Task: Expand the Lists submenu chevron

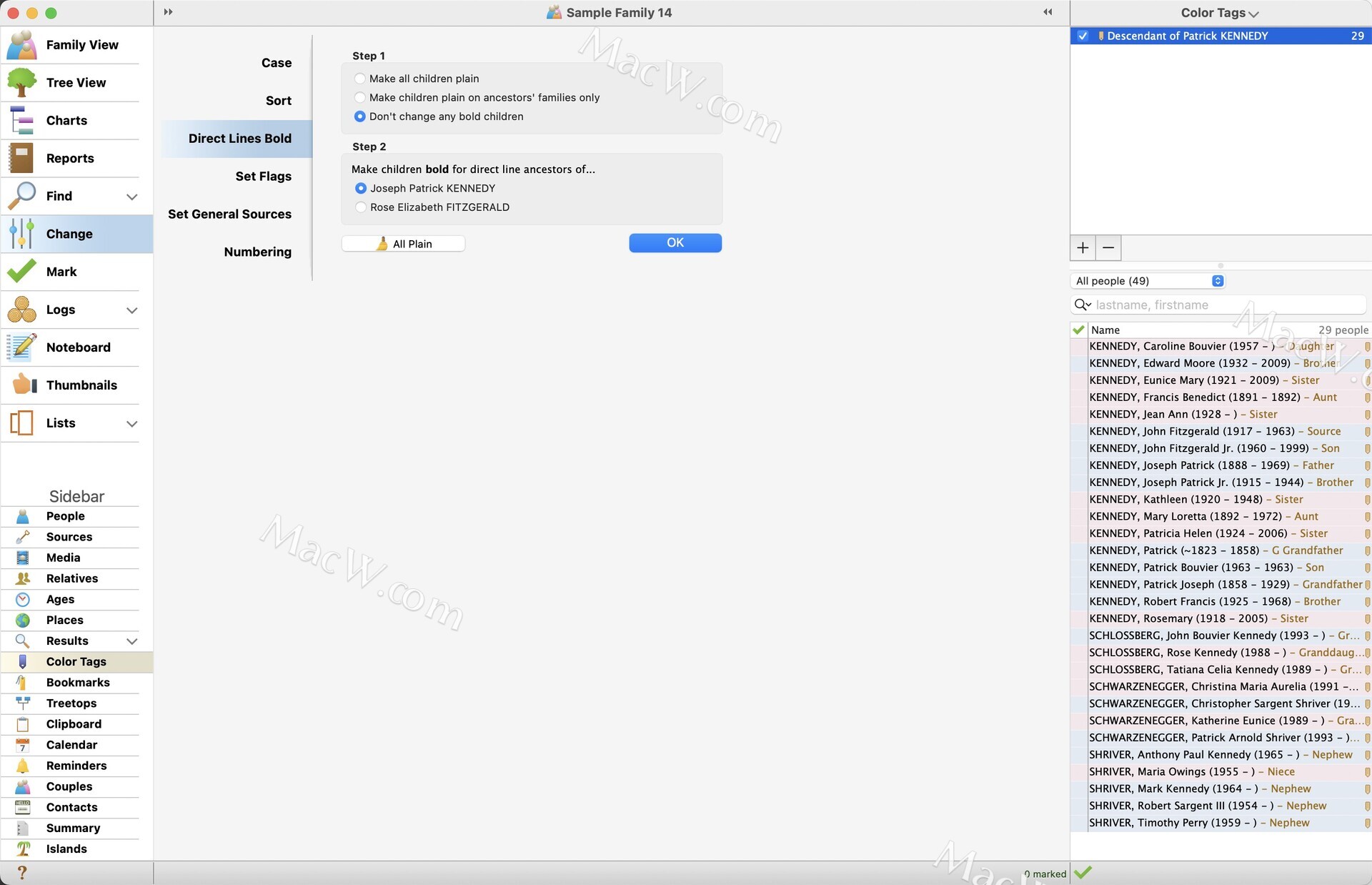Action: pyautogui.click(x=132, y=424)
